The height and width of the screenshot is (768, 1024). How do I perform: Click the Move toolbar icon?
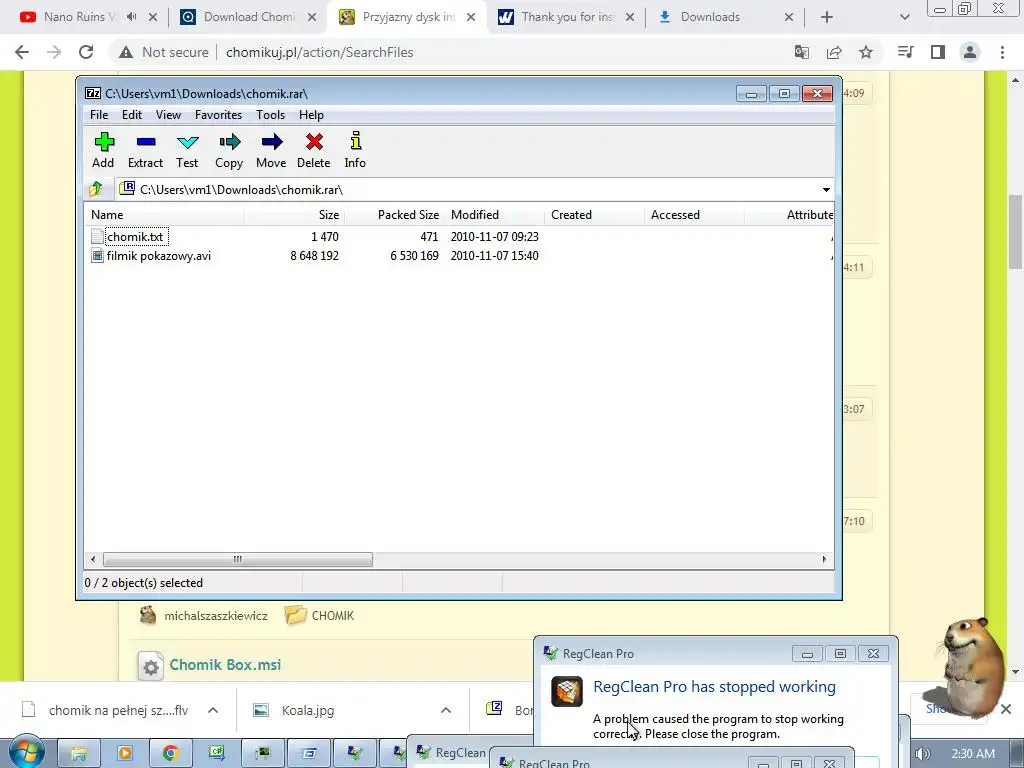(x=271, y=150)
